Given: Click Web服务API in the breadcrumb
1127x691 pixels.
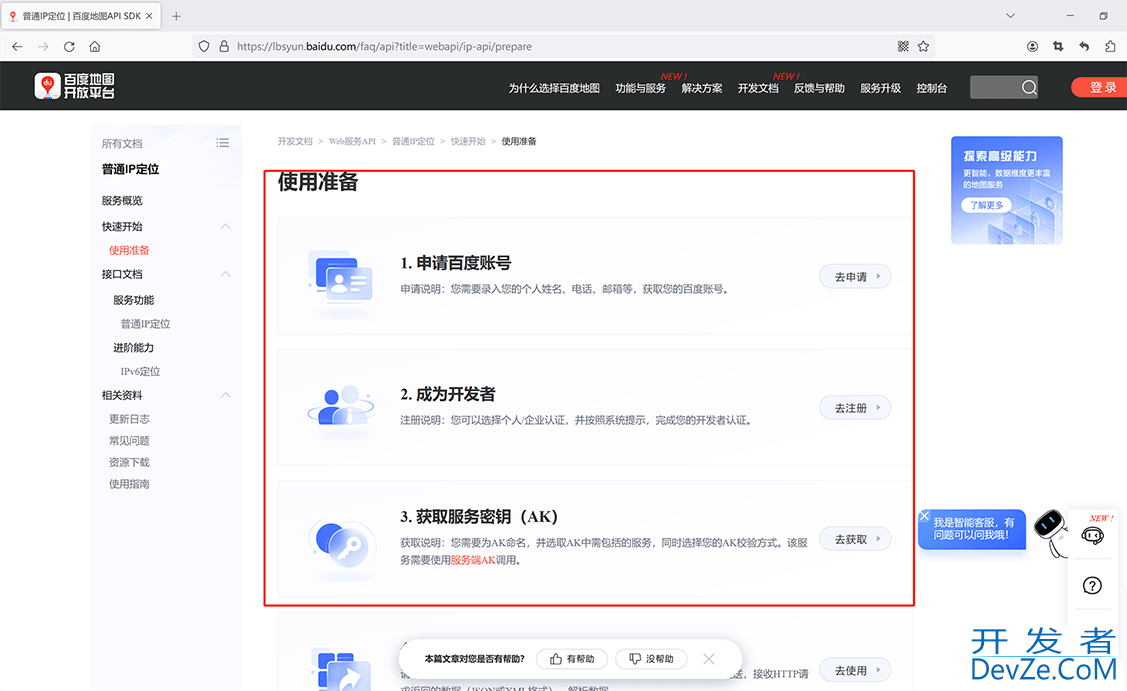Looking at the screenshot, I should click(x=352, y=141).
